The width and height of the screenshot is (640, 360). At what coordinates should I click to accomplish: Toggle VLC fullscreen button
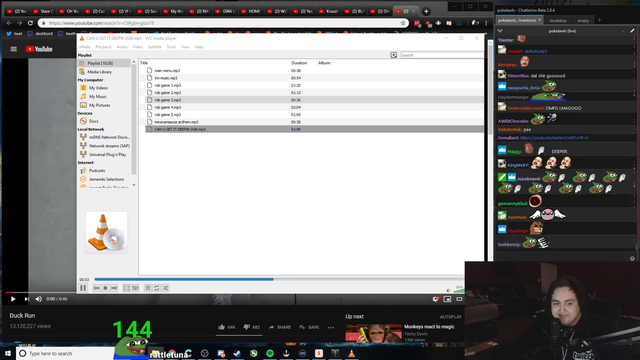[x=127, y=288]
